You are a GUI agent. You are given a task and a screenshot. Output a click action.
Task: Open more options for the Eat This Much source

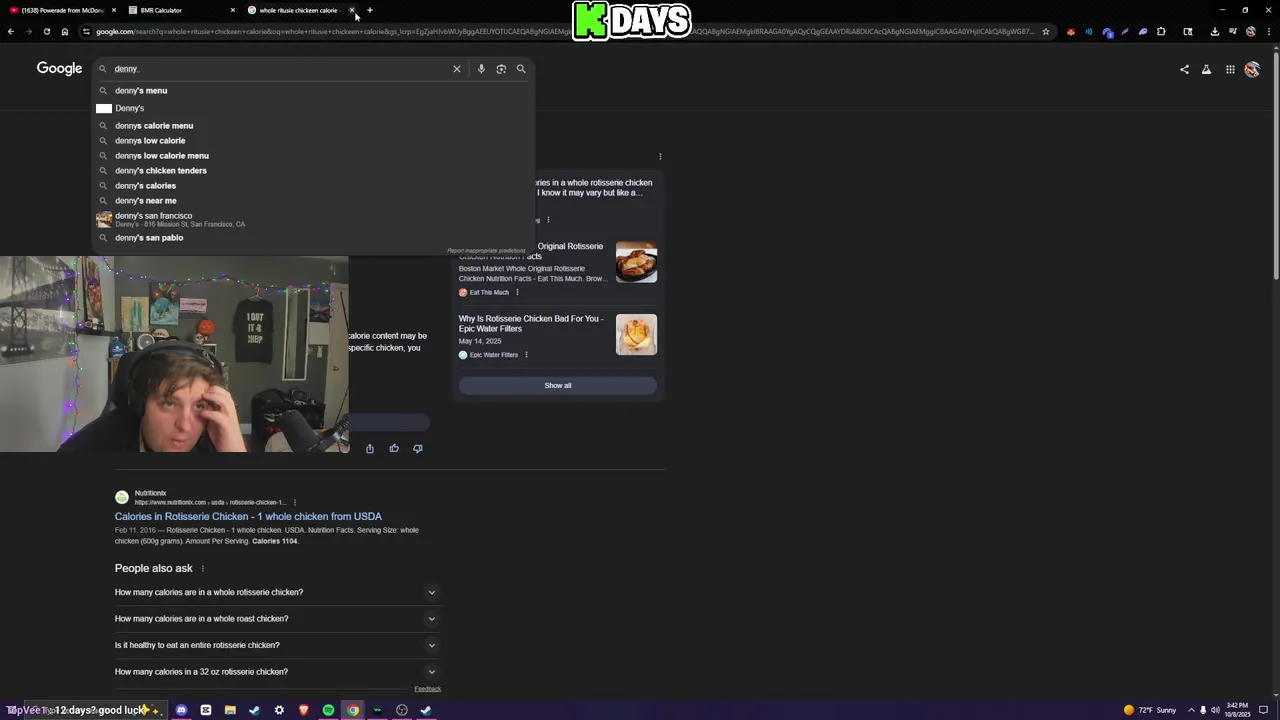(517, 292)
